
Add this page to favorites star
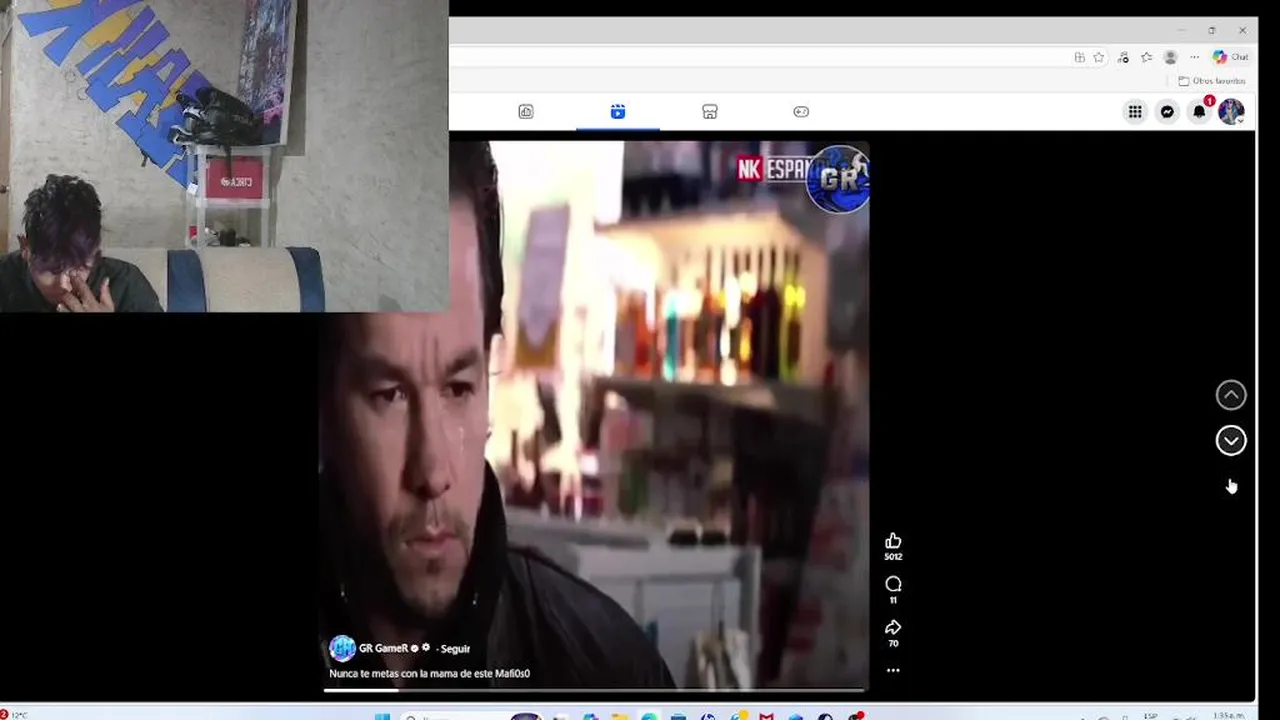[x=1098, y=57]
